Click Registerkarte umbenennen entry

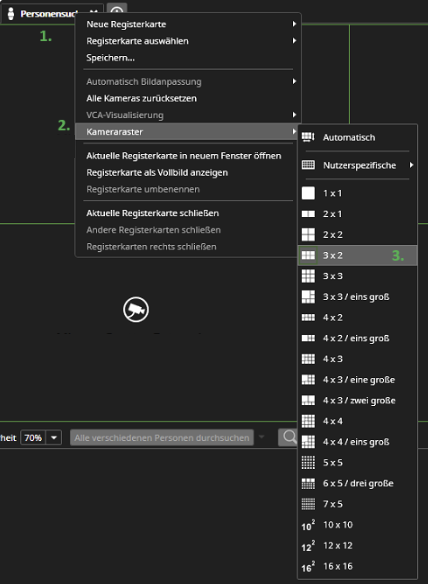(x=143, y=189)
